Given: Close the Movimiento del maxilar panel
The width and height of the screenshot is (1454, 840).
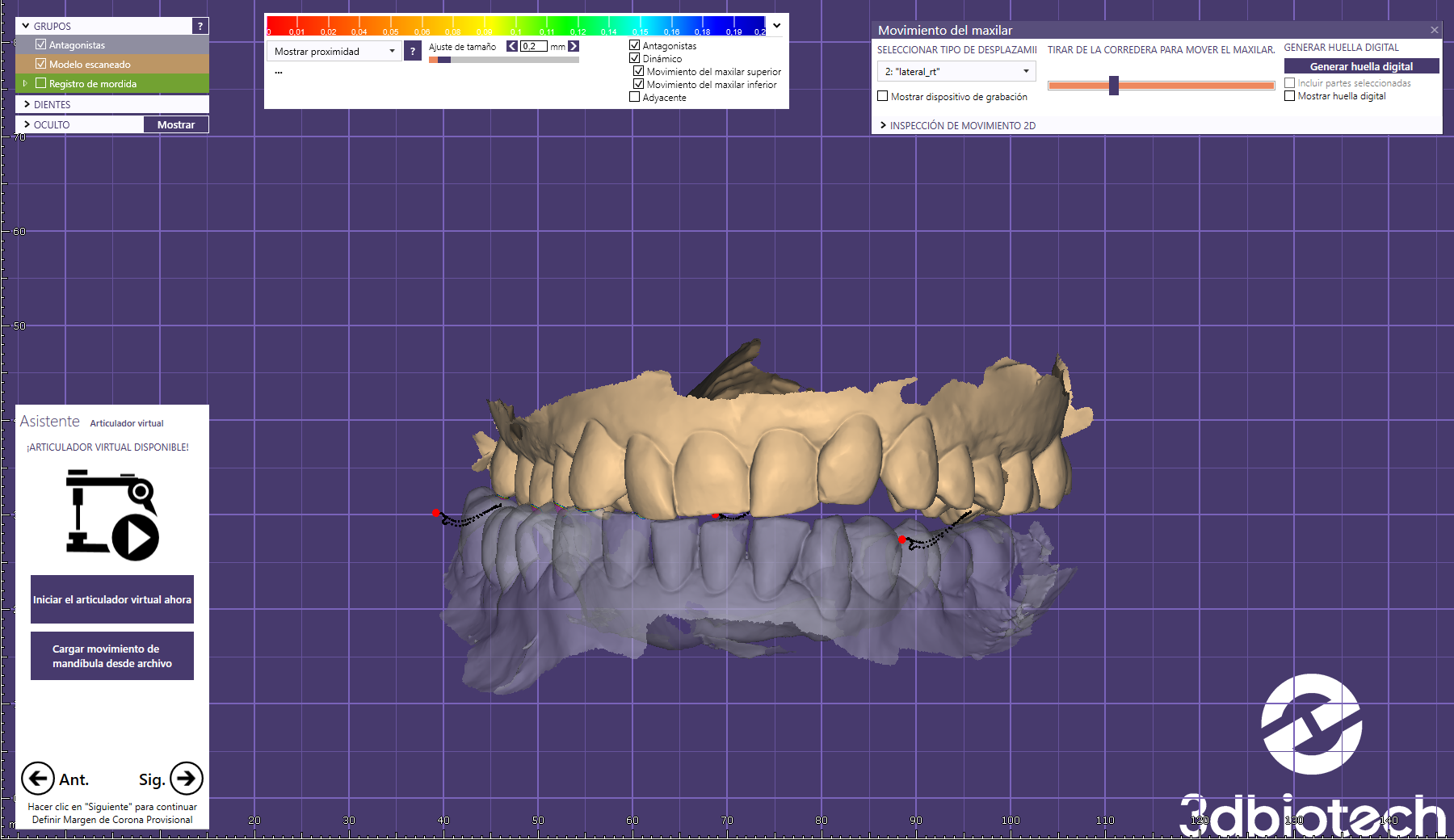Looking at the screenshot, I should click(x=1435, y=30).
